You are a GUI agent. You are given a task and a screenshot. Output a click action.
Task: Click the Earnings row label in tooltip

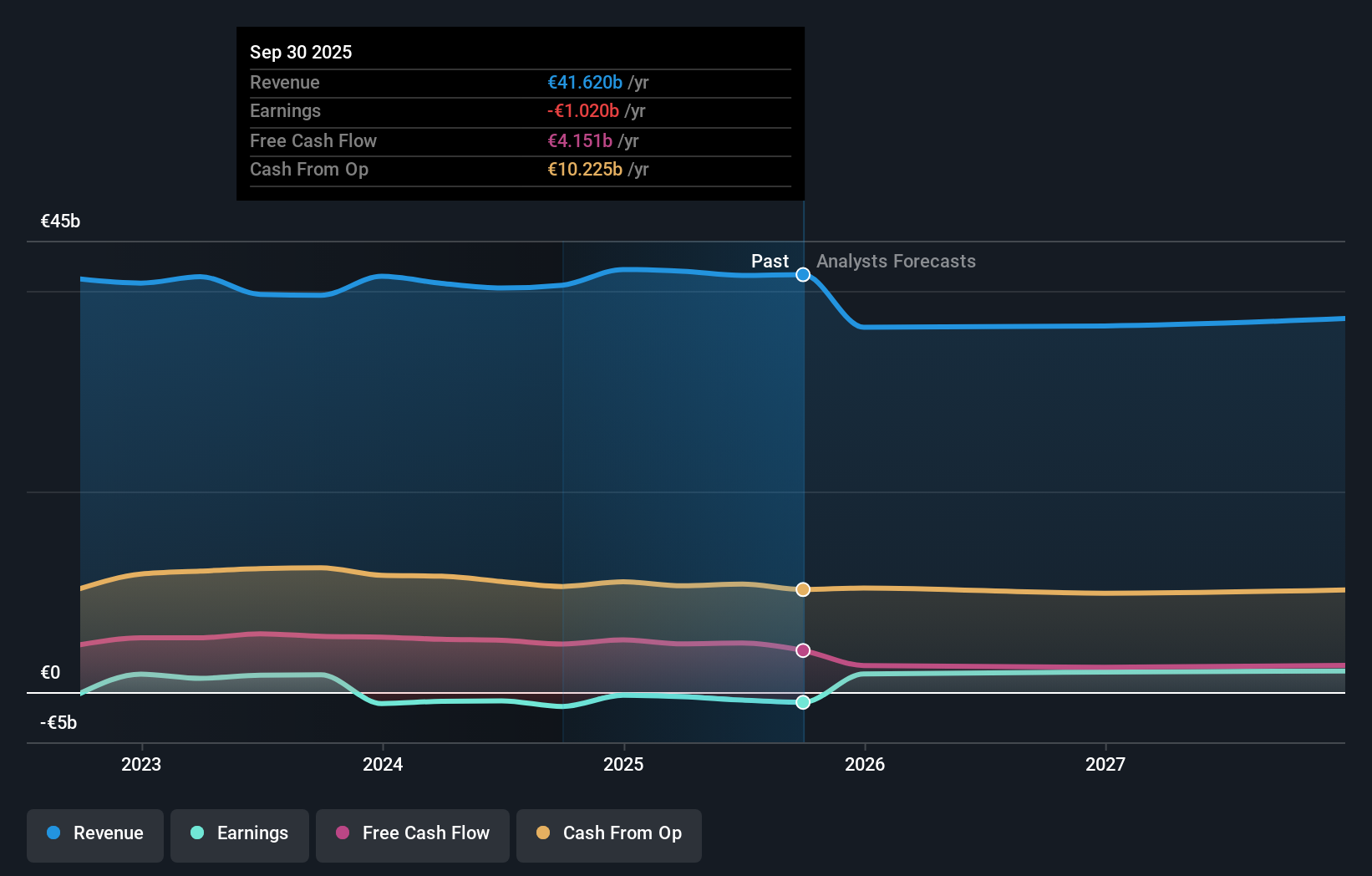(285, 111)
